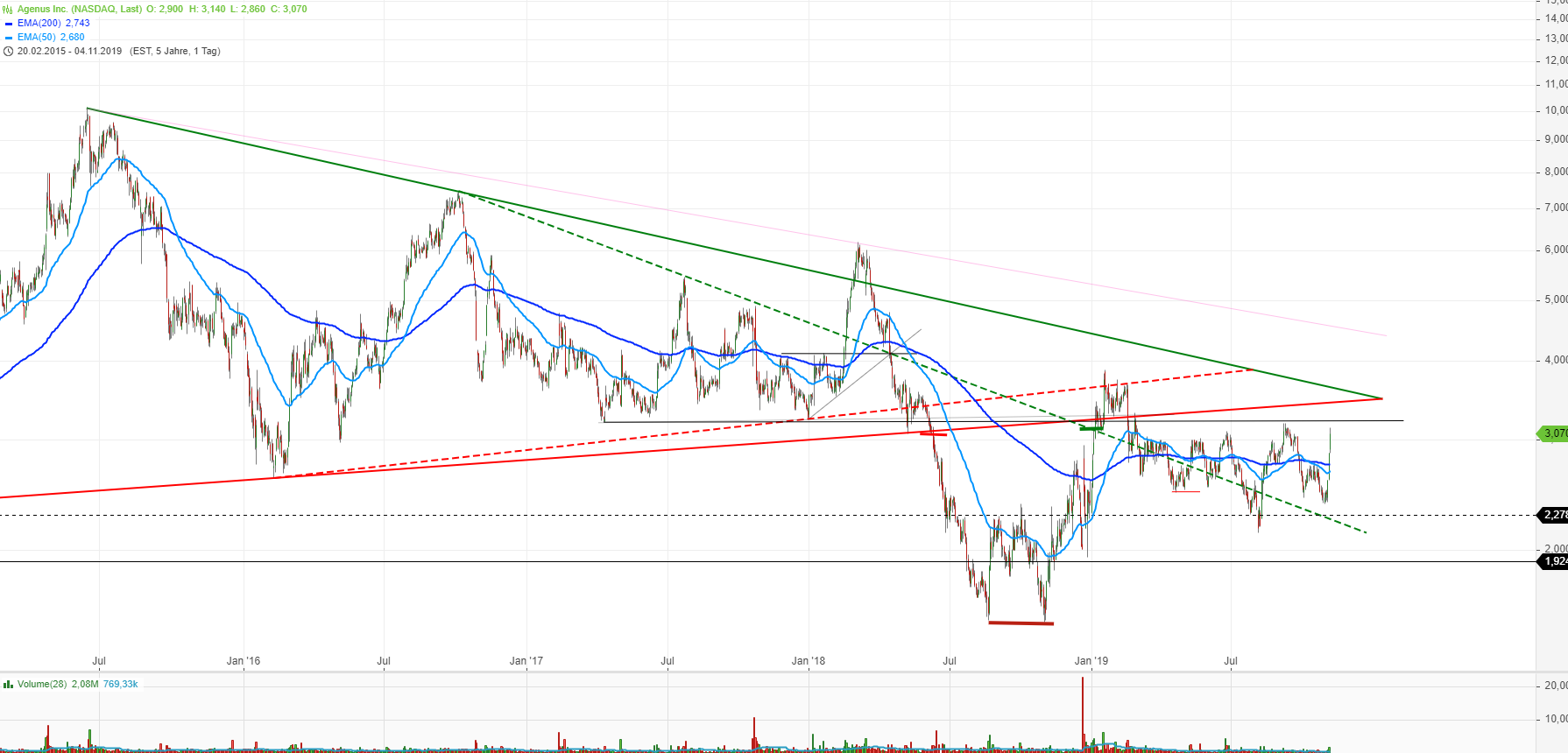Click the 2,08M volume value
This screenshot has width=1568, height=753.
[85, 685]
